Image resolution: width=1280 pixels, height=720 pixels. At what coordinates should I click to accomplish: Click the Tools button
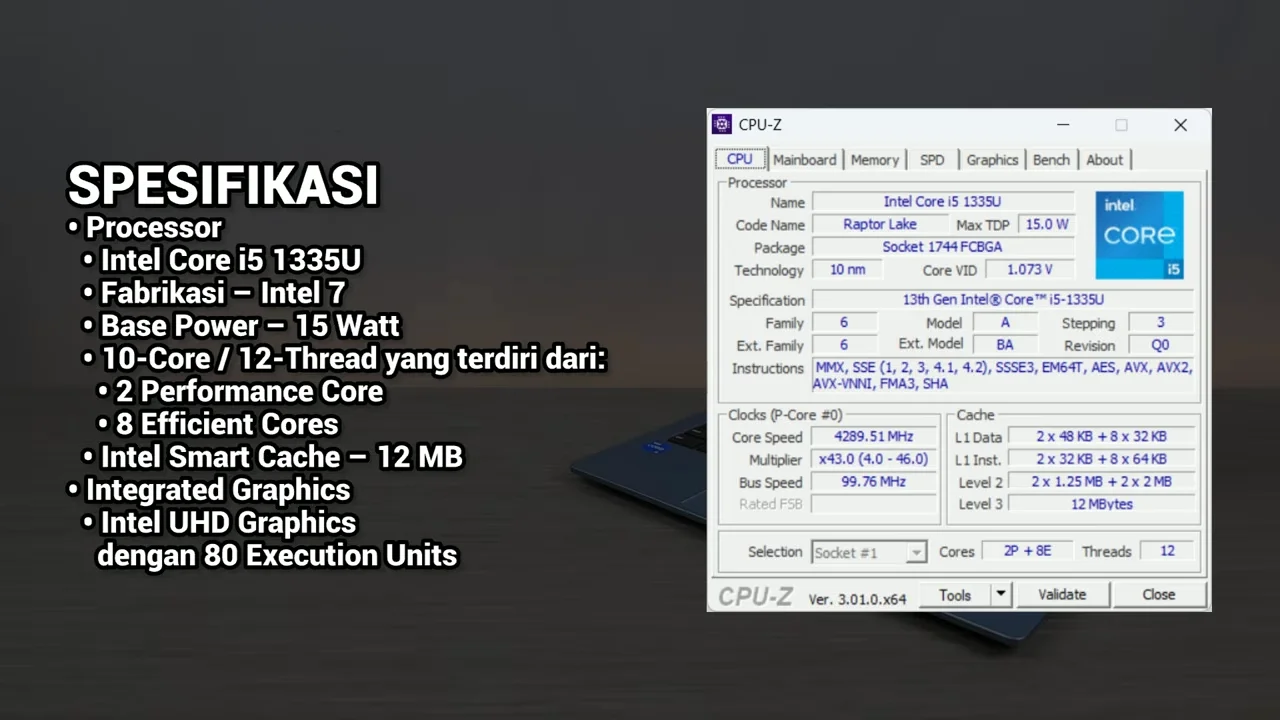(x=955, y=594)
